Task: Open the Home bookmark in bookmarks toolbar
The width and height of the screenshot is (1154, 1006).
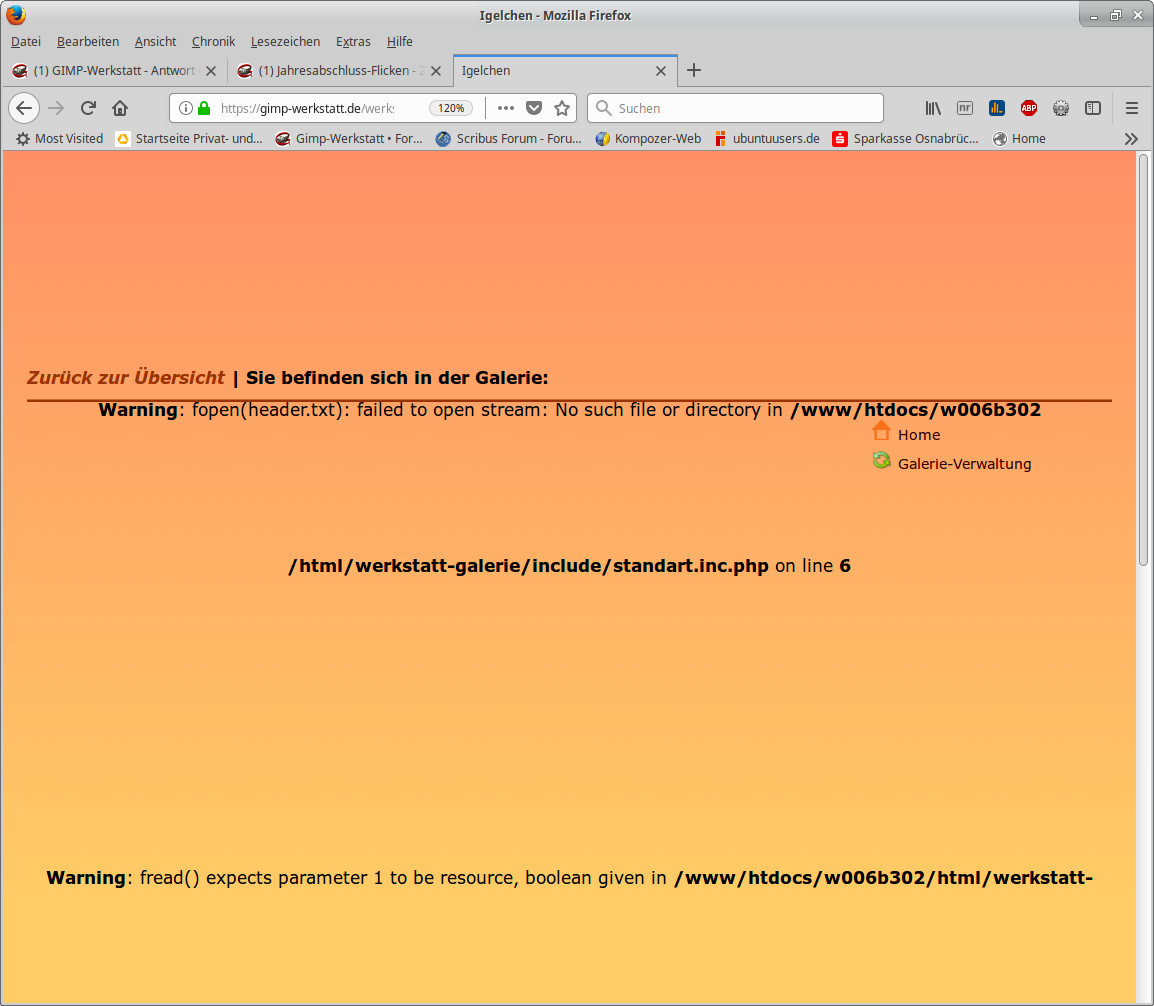Action: [1019, 138]
